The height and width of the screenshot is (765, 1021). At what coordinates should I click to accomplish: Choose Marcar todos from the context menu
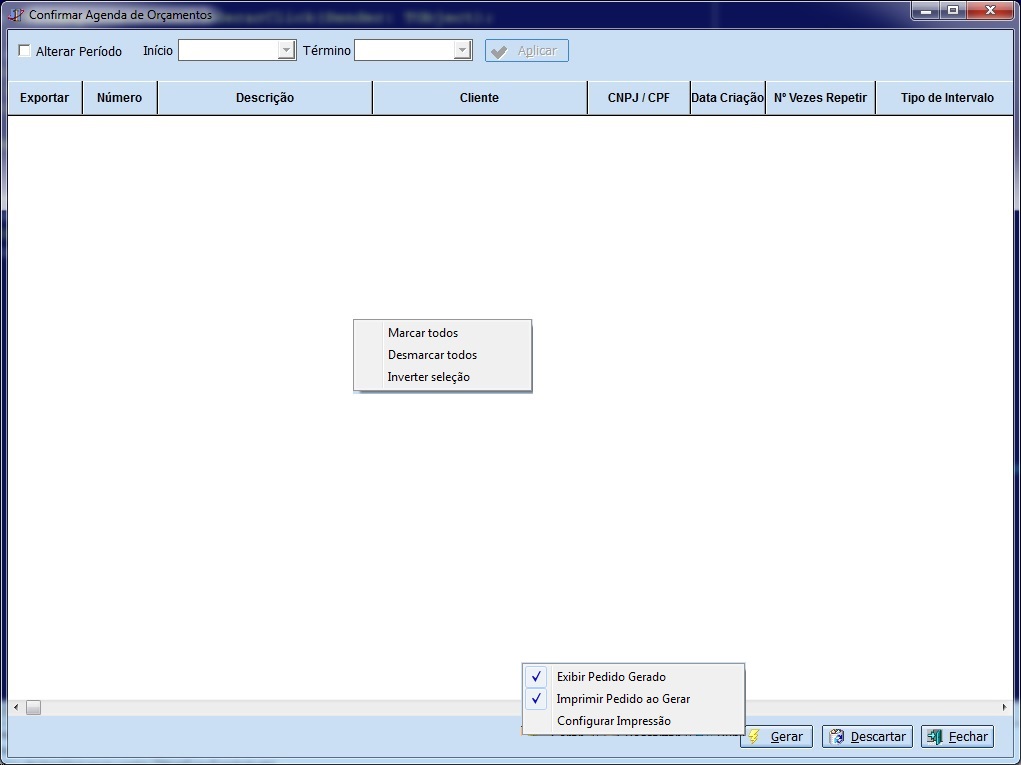point(422,333)
